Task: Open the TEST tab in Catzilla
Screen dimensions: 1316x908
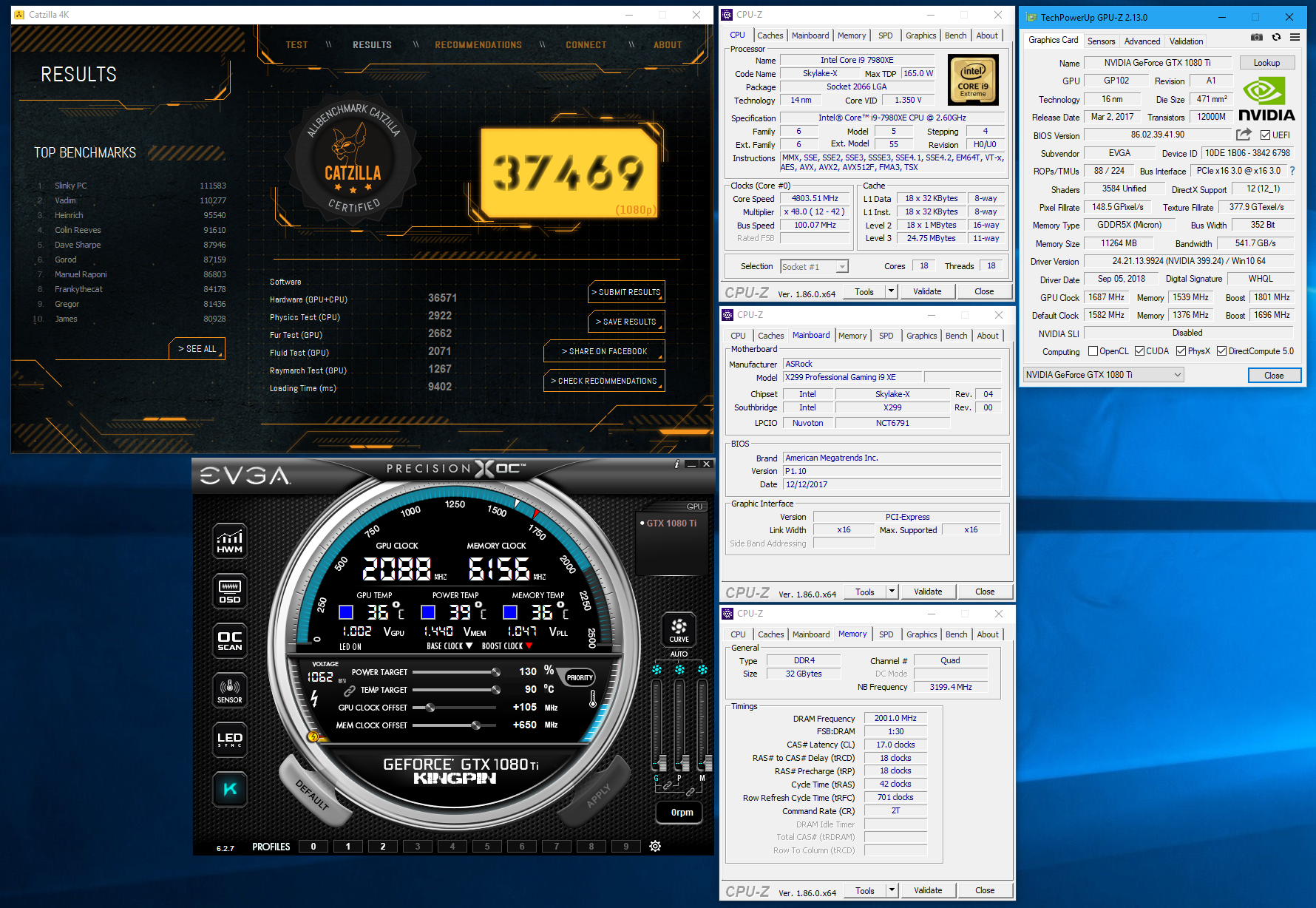Action: 296,45
